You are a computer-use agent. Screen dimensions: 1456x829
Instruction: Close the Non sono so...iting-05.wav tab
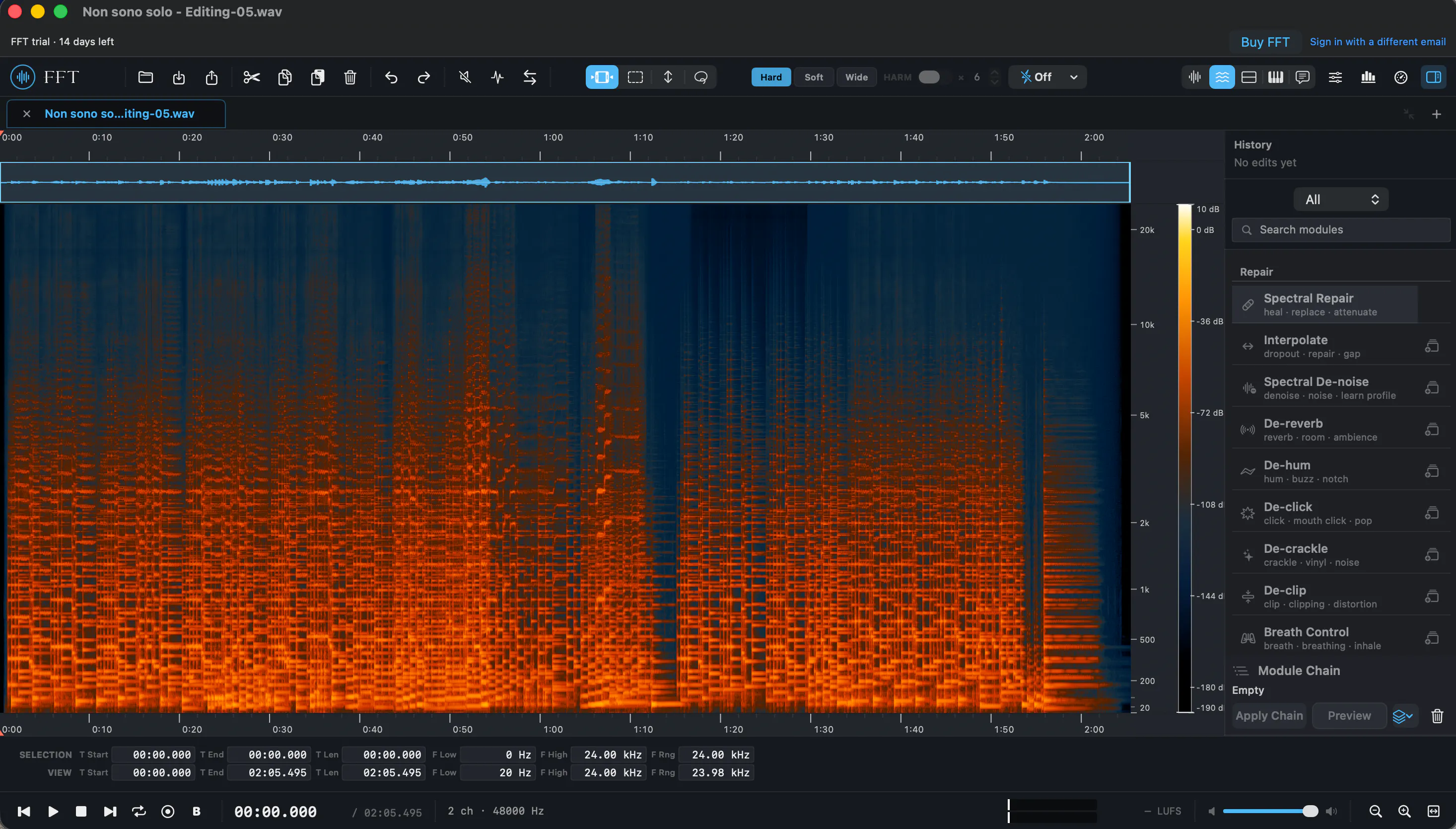click(x=26, y=114)
